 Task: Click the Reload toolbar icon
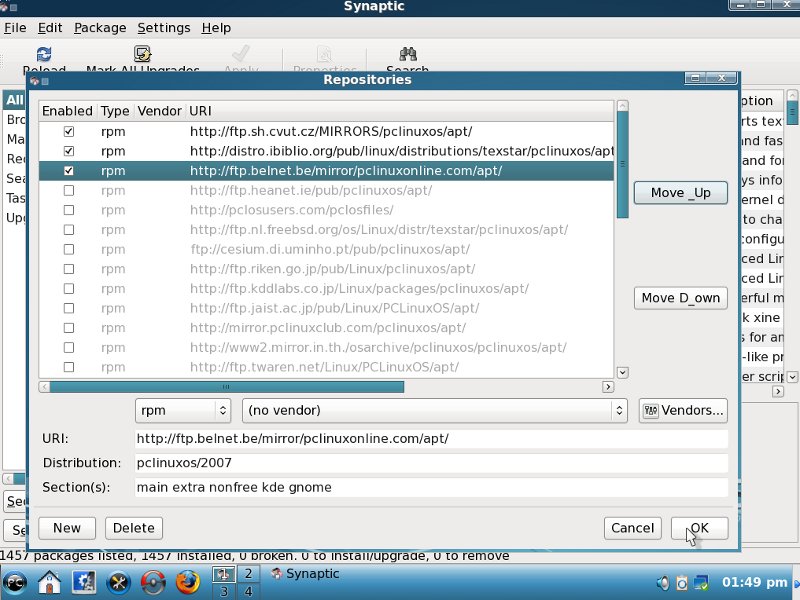[44, 55]
